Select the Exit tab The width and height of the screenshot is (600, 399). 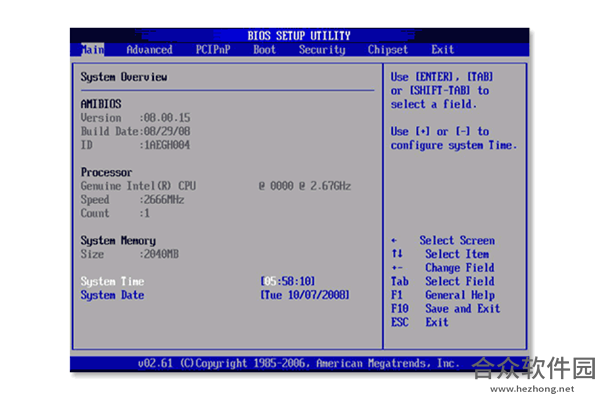443,50
